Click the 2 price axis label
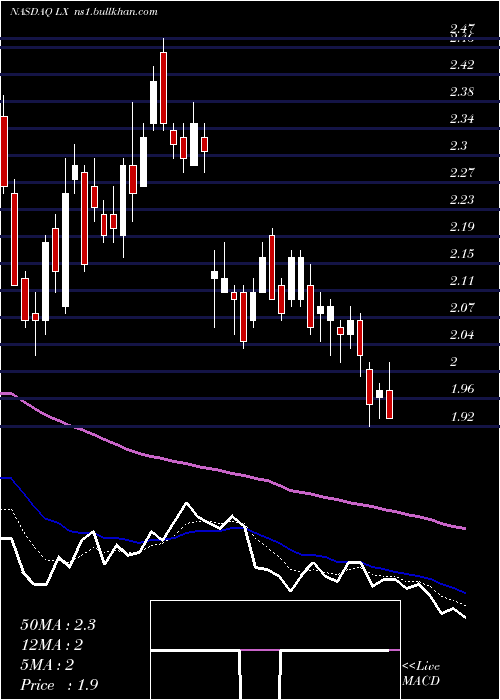 454,362
